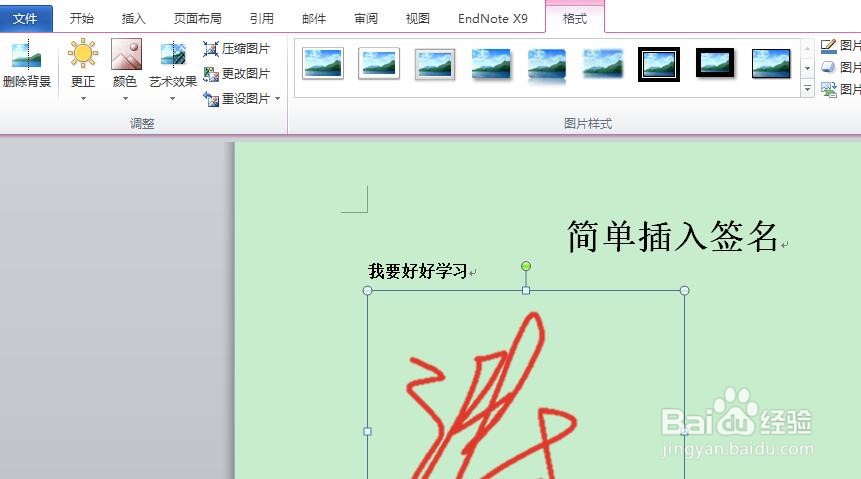The width and height of the screenshot is (861, 479).
Task: Apply the third picture style with gray frame
Action: (x=435, y=64)
